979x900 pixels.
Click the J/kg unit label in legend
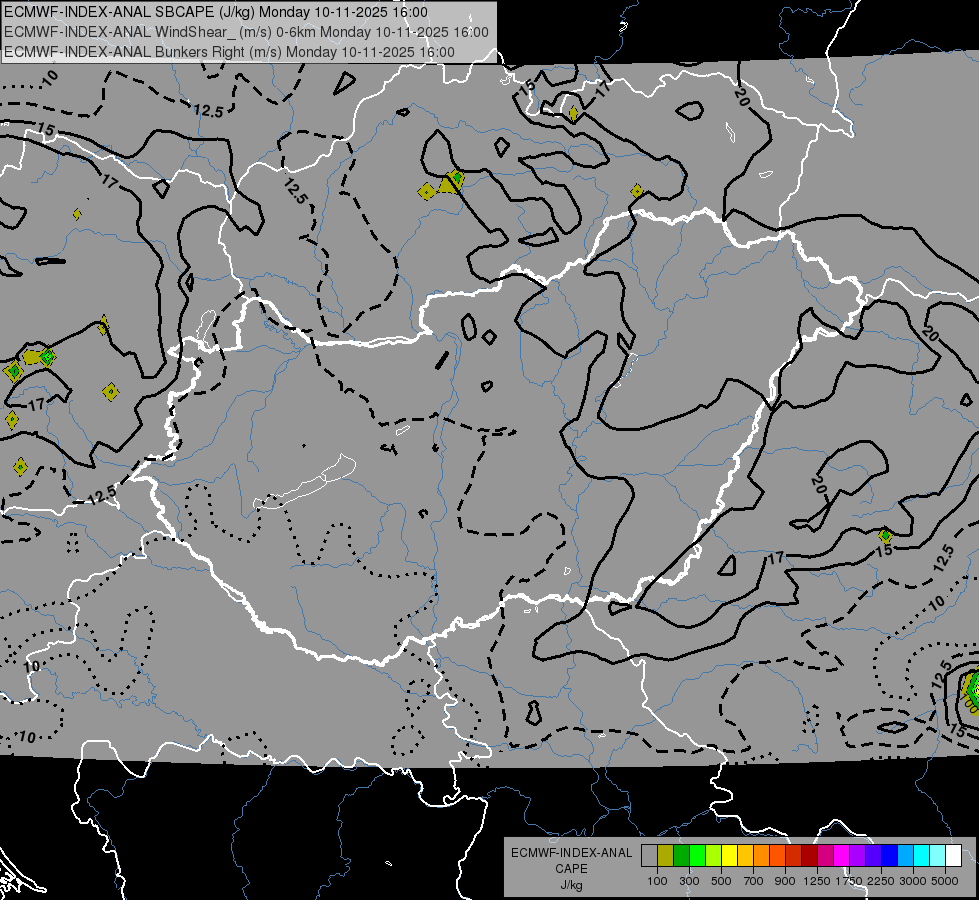click(571, 885)
